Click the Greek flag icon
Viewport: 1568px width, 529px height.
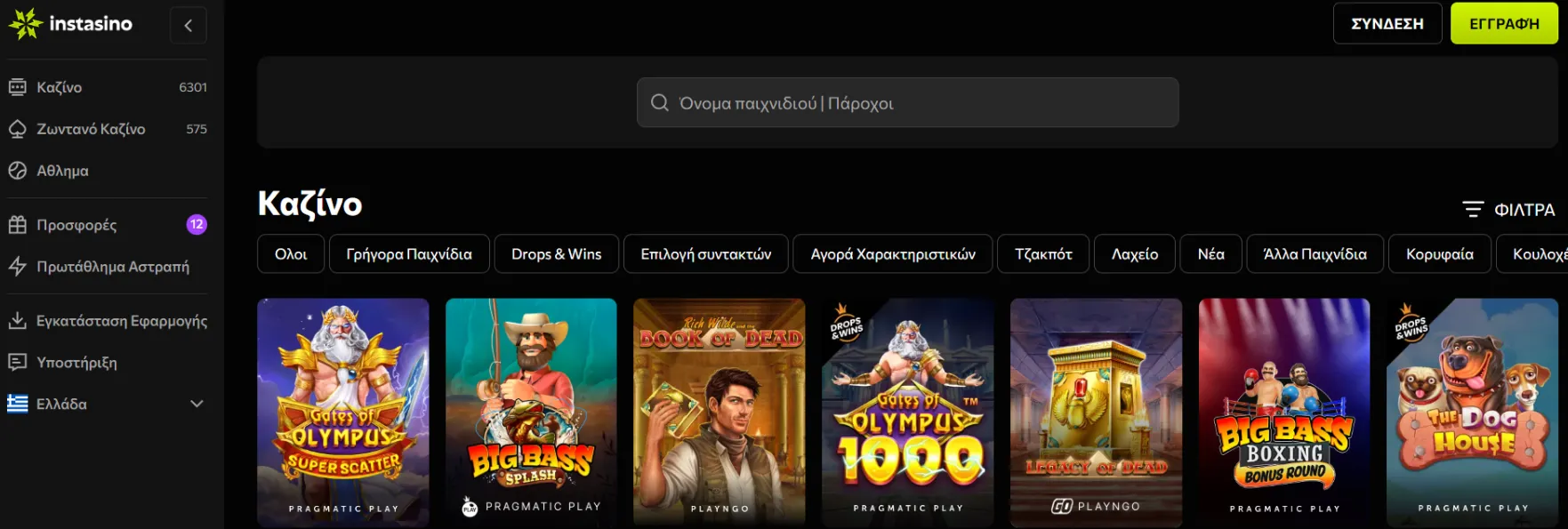(x=17, y=404)
